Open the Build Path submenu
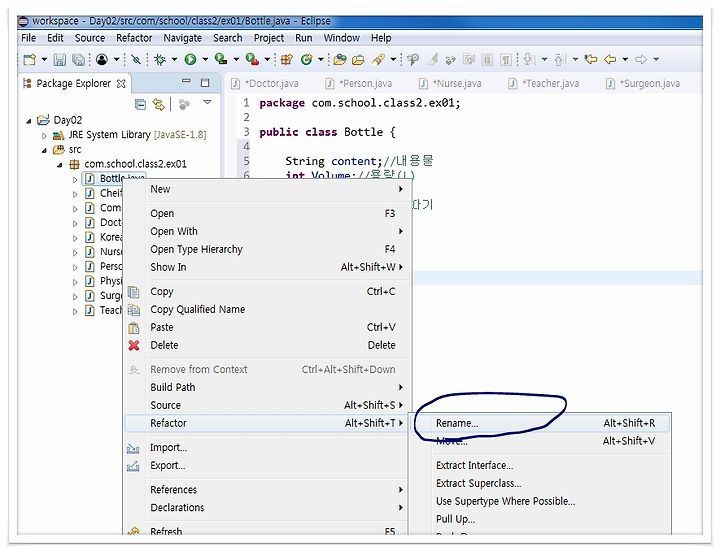The width and height of the screenshot is (720, 551). (267, 388)
